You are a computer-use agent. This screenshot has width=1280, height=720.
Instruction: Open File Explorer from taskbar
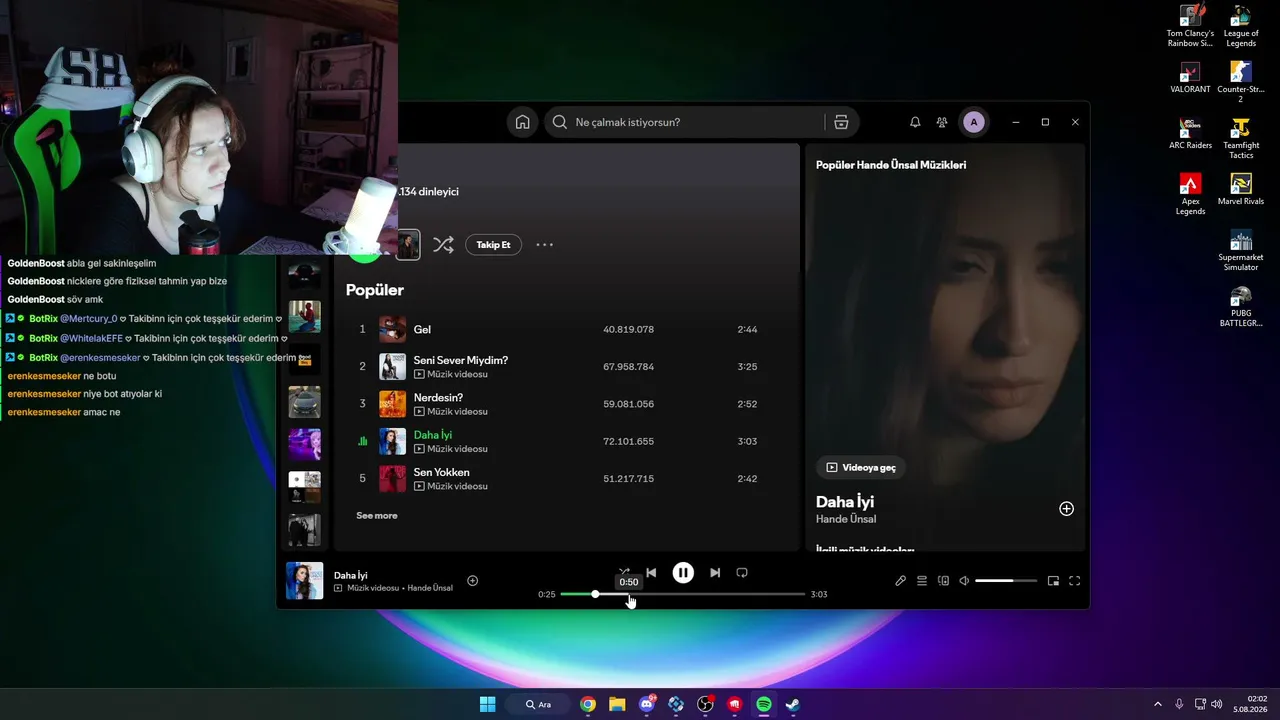pos(617,704)
